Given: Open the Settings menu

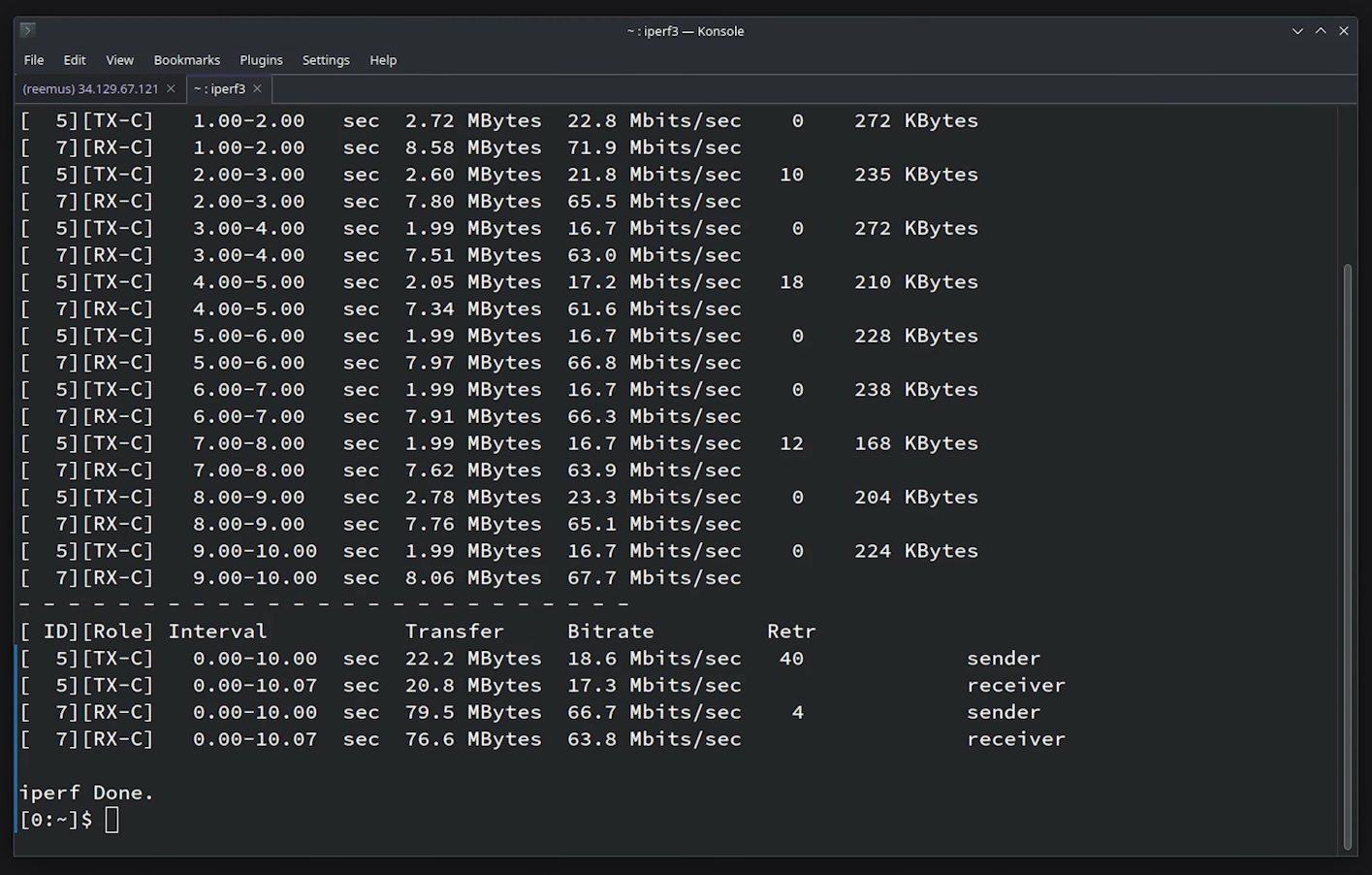Looking at the screenshot, I should pyautogui.click(x=326, y=60).
